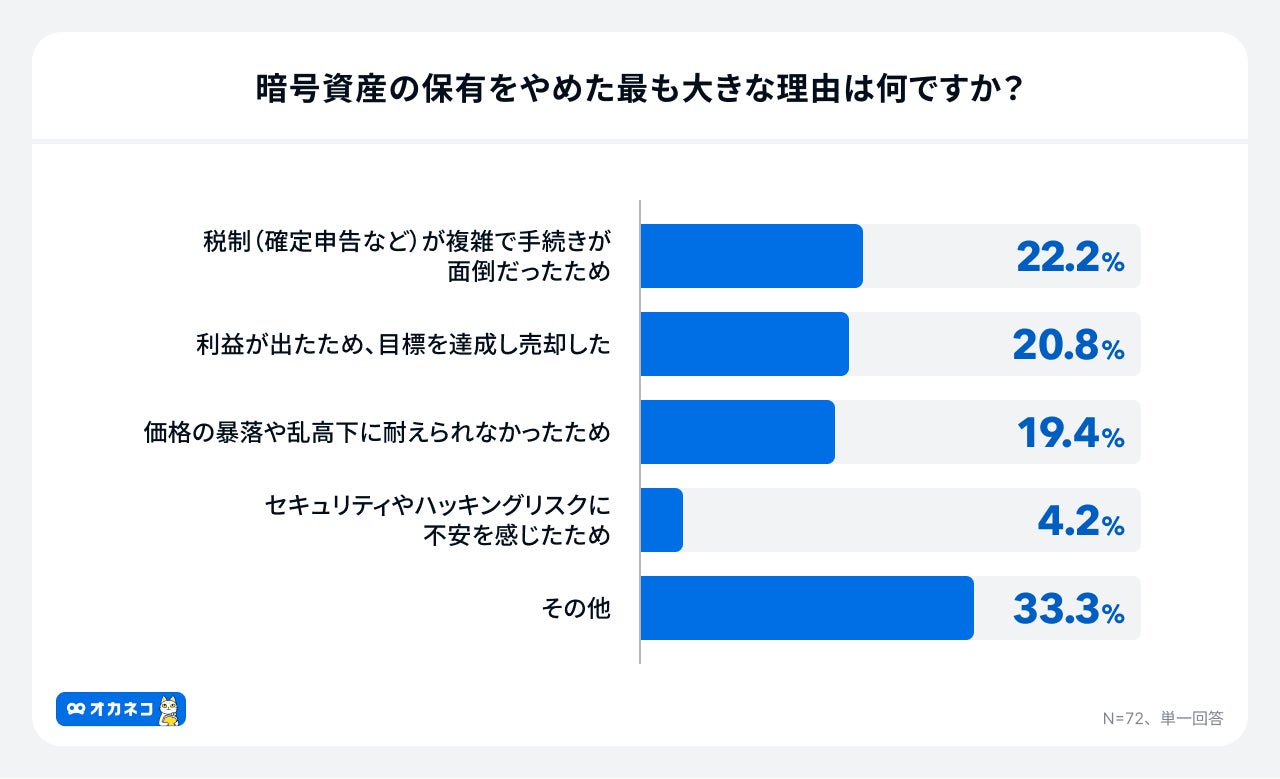Click the オカネコ logo text
Image resolution: width=1280 pixels, height=779 pixels.
120,709
